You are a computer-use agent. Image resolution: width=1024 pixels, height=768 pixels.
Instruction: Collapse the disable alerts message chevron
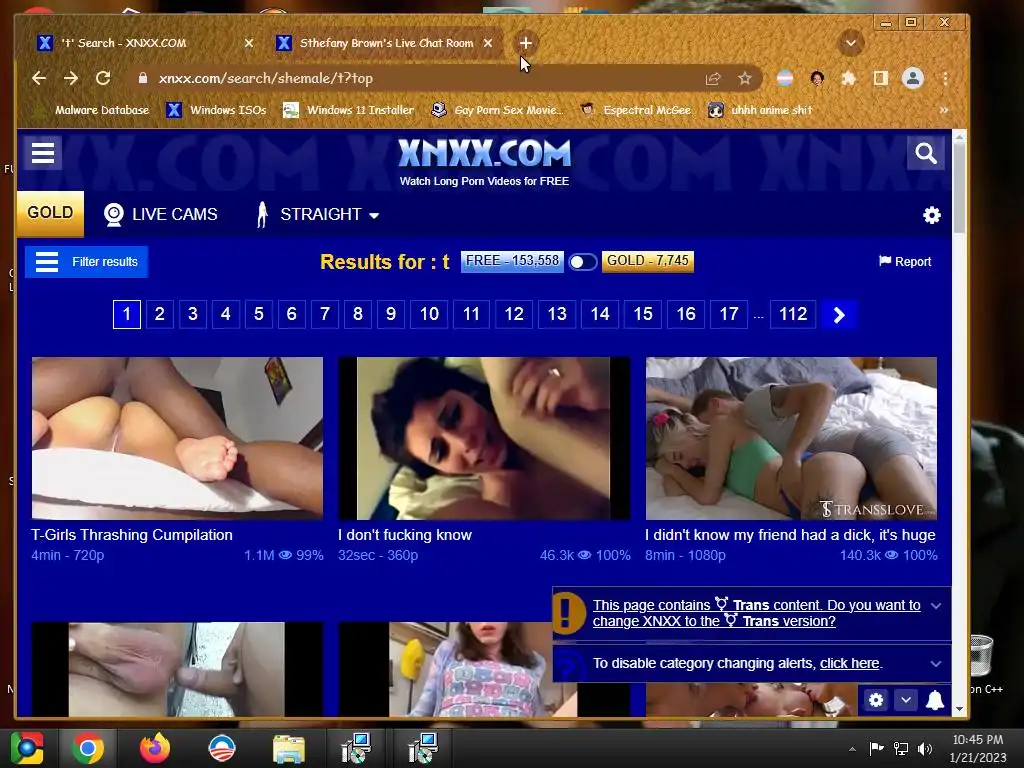[x=936, y=664]
